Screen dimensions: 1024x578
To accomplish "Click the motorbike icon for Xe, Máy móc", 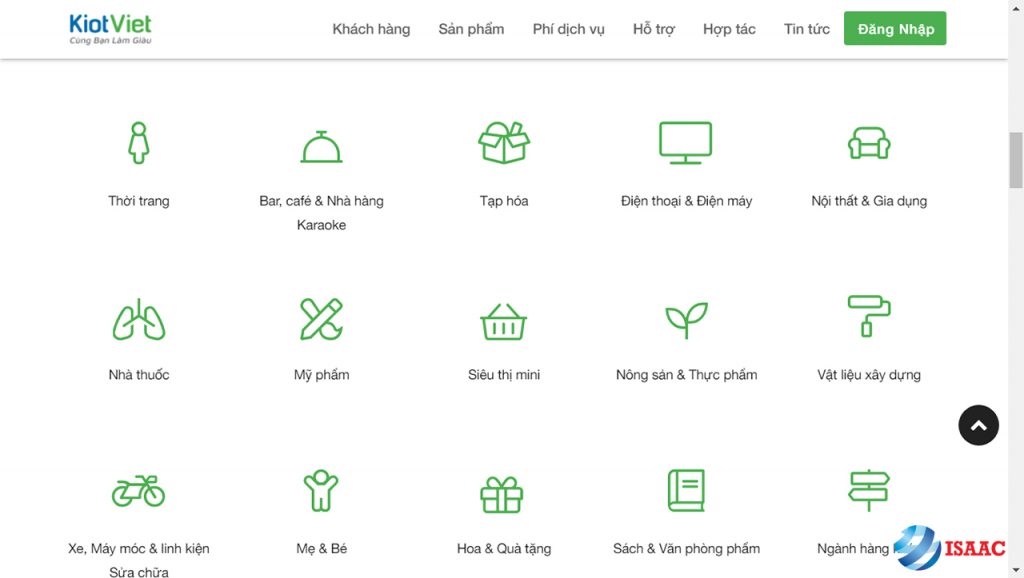I will click(138, 491).
